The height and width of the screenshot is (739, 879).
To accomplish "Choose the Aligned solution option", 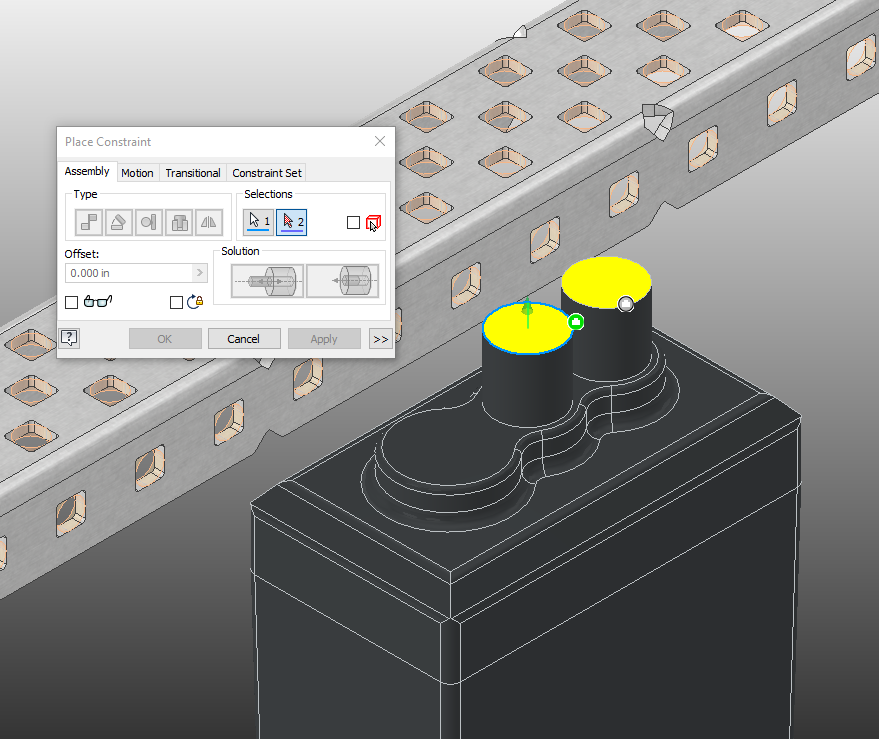I will tap(343, 281).
